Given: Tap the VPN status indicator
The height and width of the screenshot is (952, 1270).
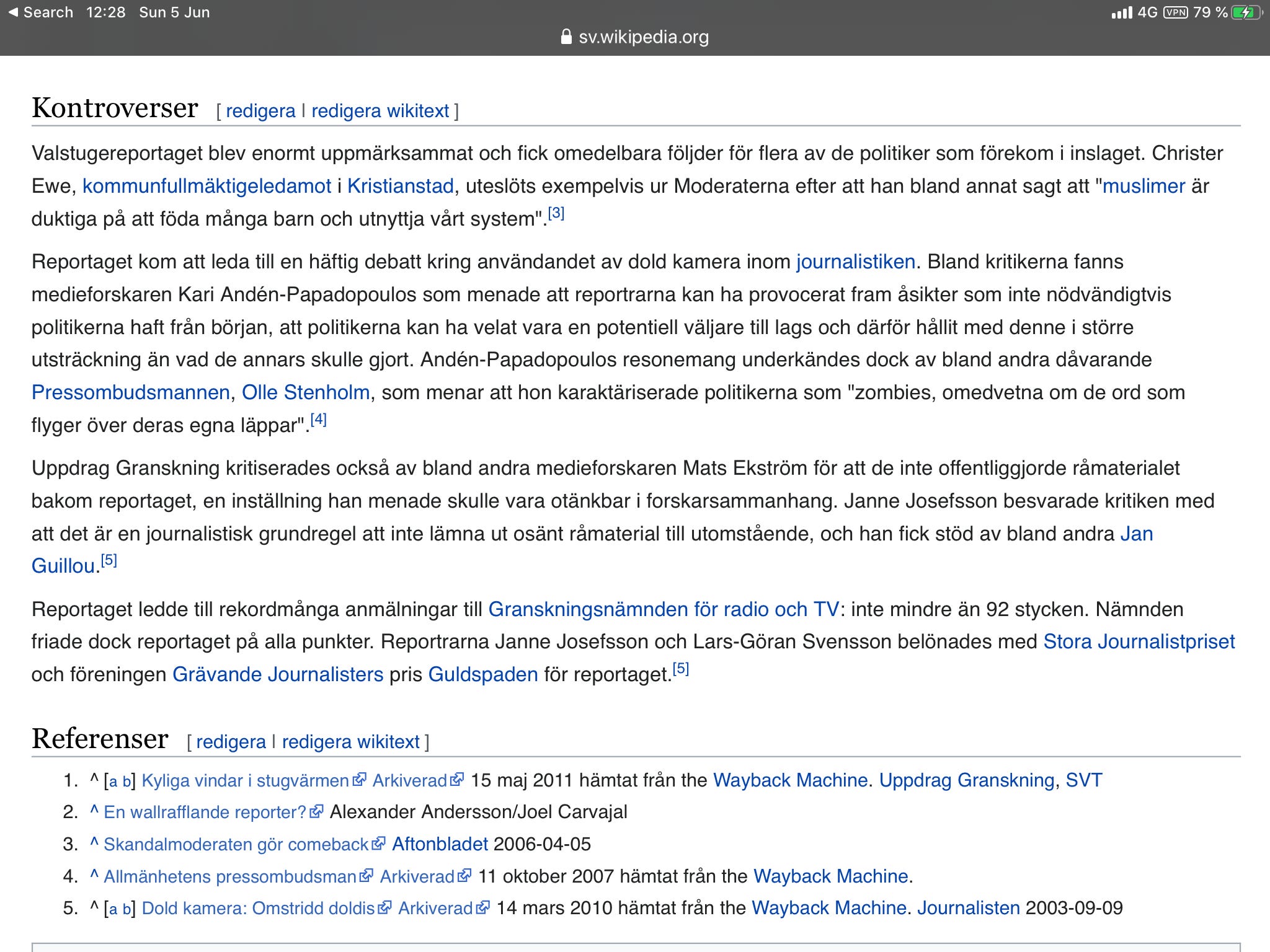Looking at the screenshot, I should pos(1176,12).
